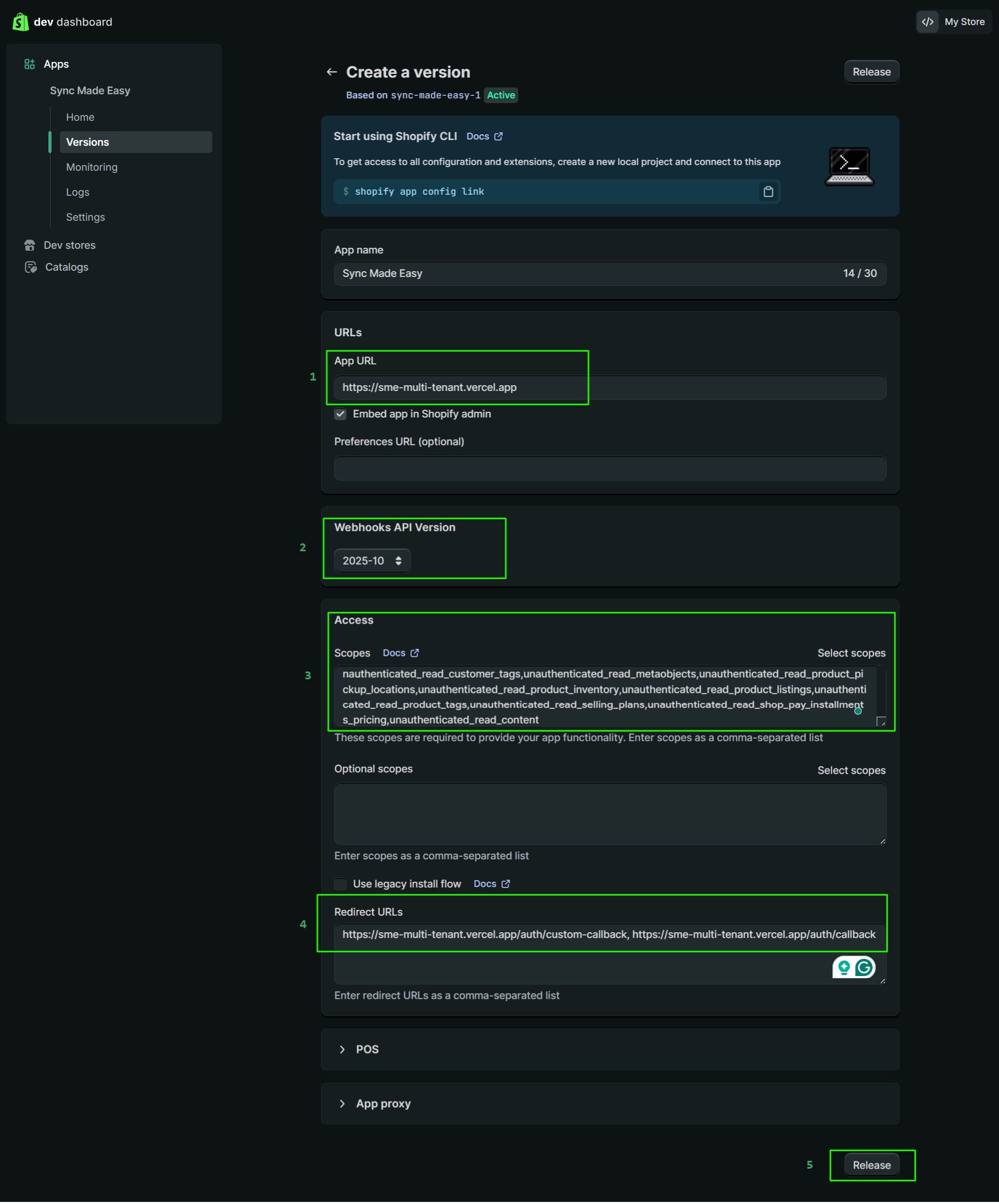Click the bottom Release button
The height and width of the screenshot is (1204, 999).
click(871, 1165)
